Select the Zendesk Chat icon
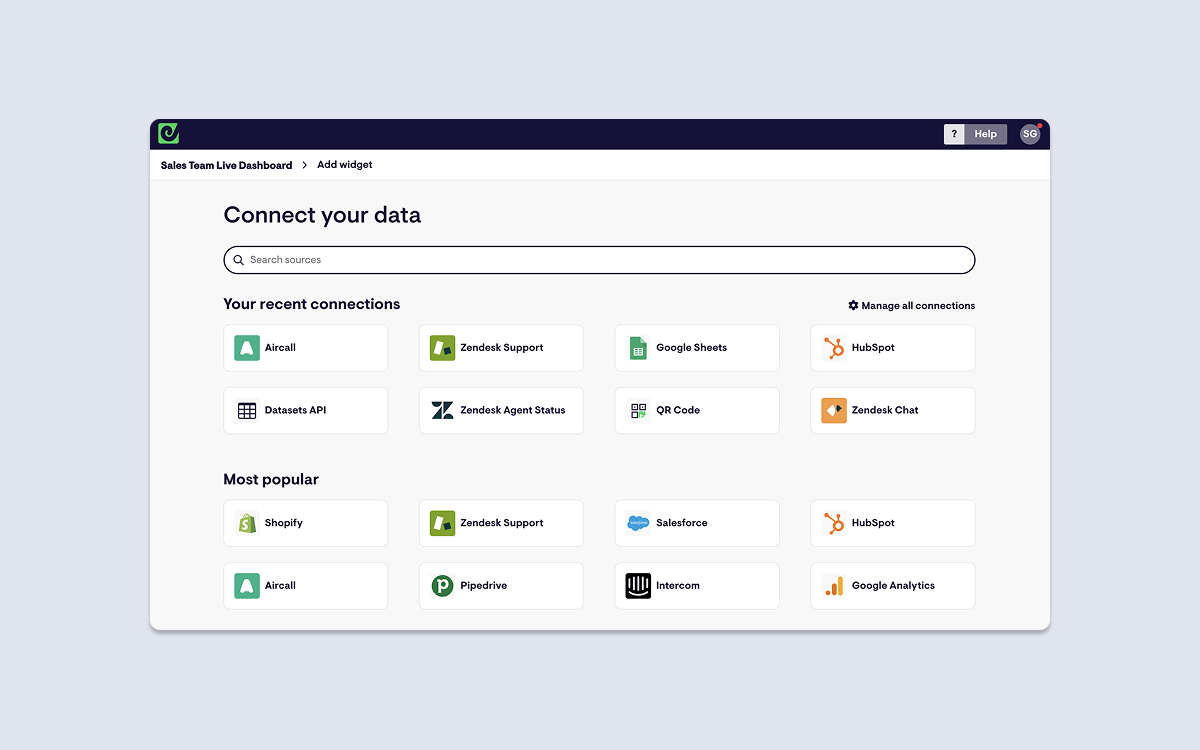 (834, 411)
